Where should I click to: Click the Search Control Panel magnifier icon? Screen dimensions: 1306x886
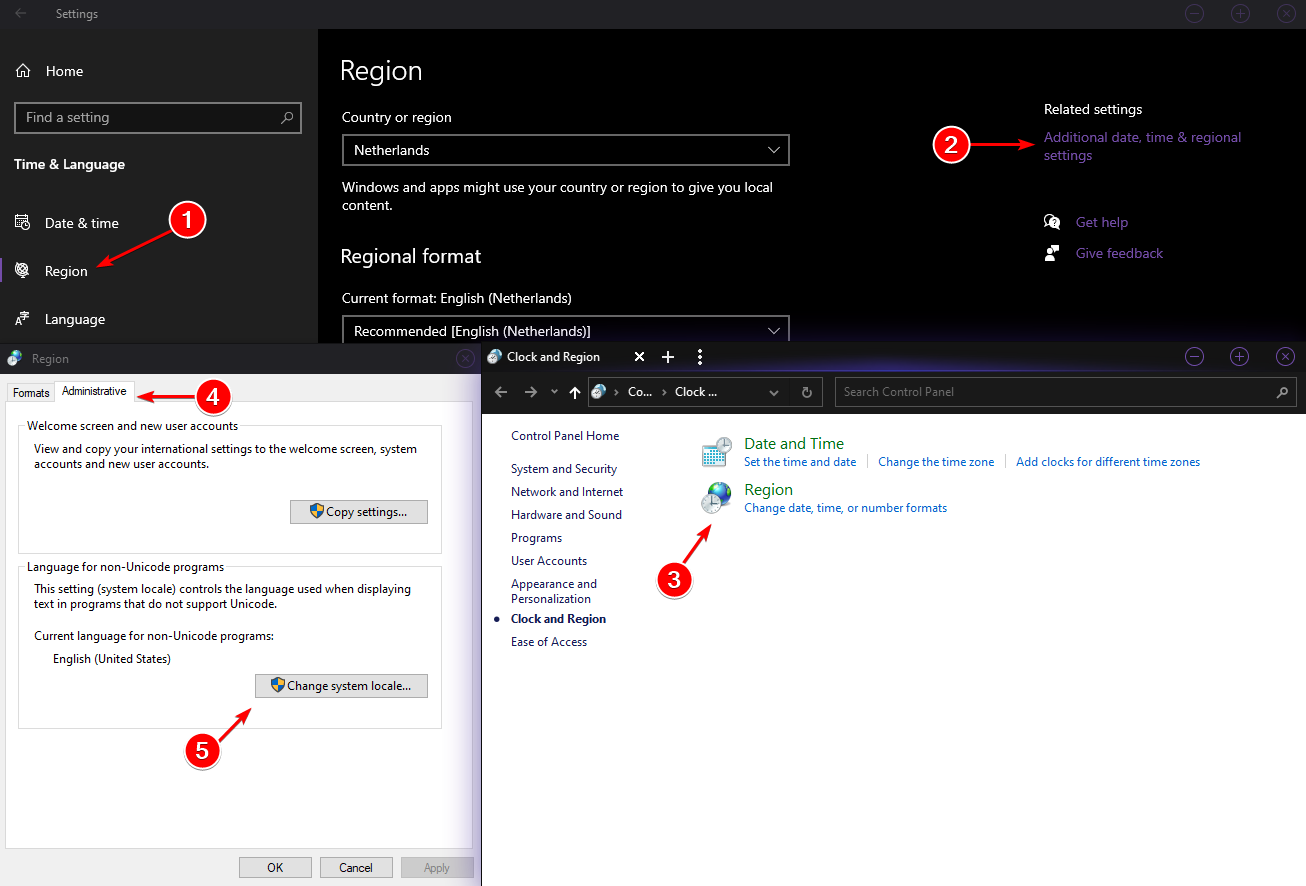coord(1283,392)
